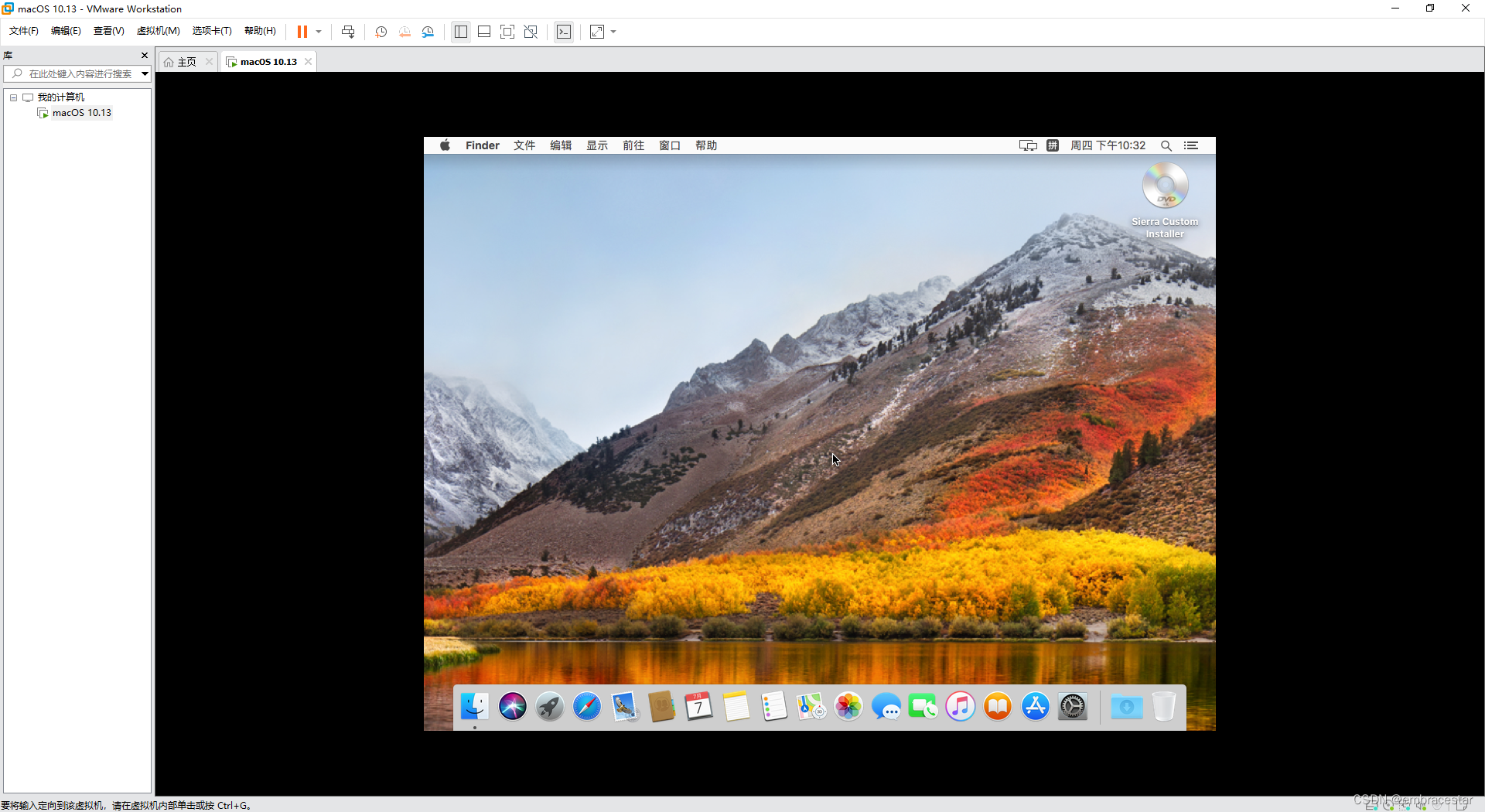Open the macOS 帮助 menu
Image resolution: width=1485 pixels, height=812 pixels.
(x=706, y=145)
